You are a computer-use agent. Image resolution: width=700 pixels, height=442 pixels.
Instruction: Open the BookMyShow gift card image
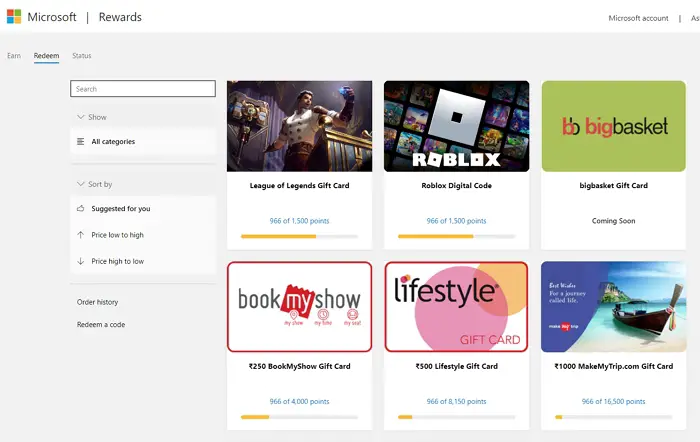(x=300, y=307)
